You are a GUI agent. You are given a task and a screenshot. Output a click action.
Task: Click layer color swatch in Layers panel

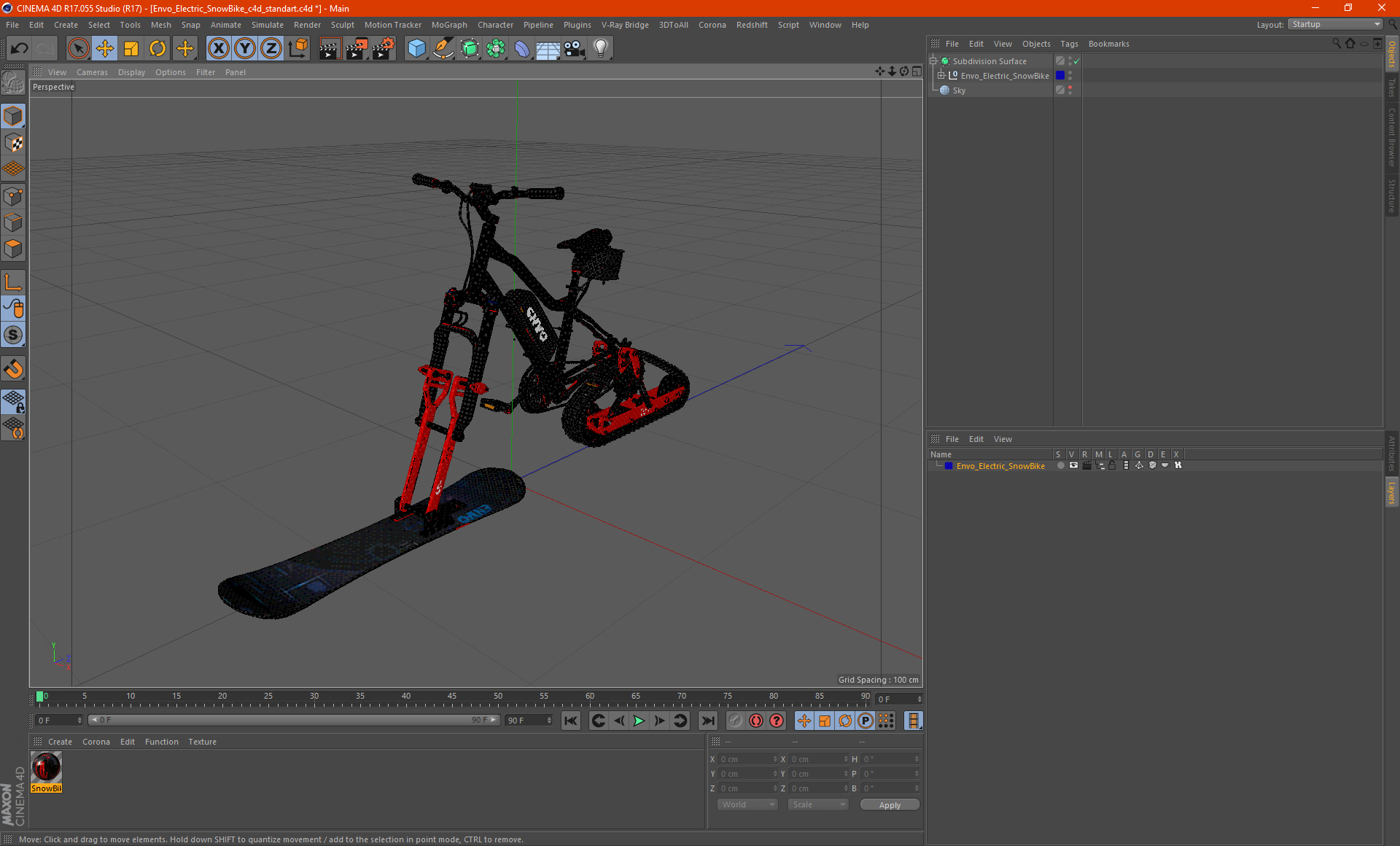point(949,466)
